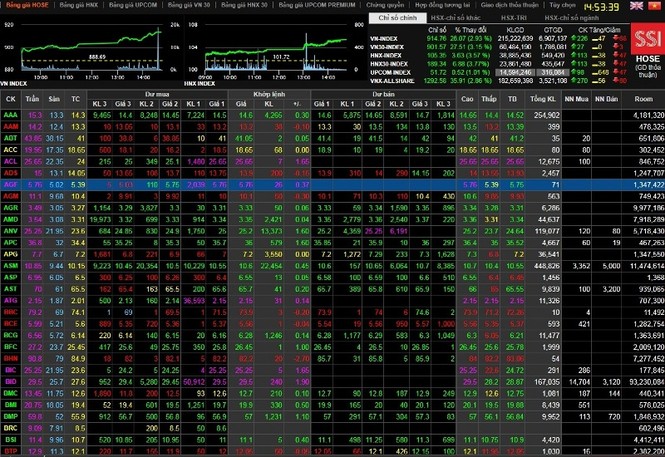Click BID room value 93,230,084
The width and height of the screenshot is (665, 457).
(x=647, y=382)
